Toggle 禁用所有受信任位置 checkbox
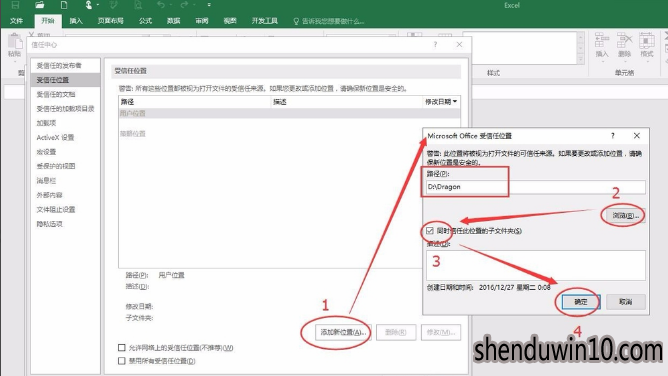Image resolution: width=668 pixels, height=376 pixels. point(122,361)
